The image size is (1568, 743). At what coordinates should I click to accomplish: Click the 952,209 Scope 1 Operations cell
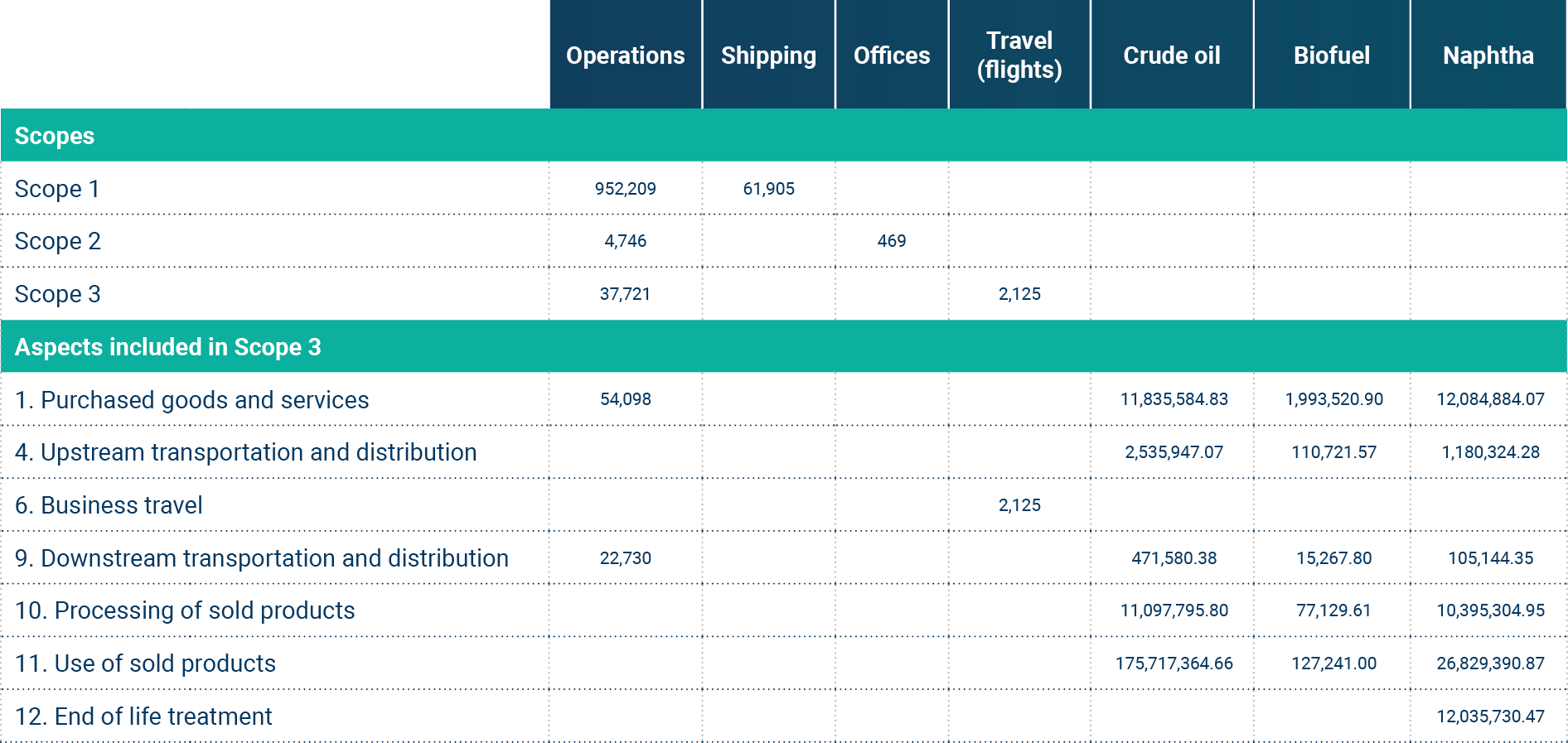click(x=625, y=189)
